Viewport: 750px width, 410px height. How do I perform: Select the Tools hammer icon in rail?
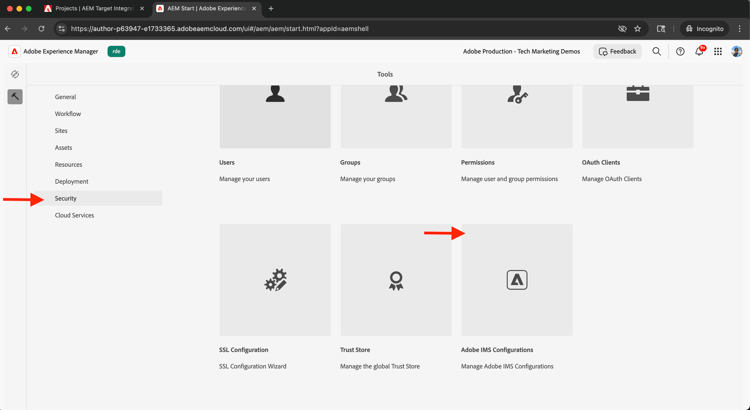(15, 97)
